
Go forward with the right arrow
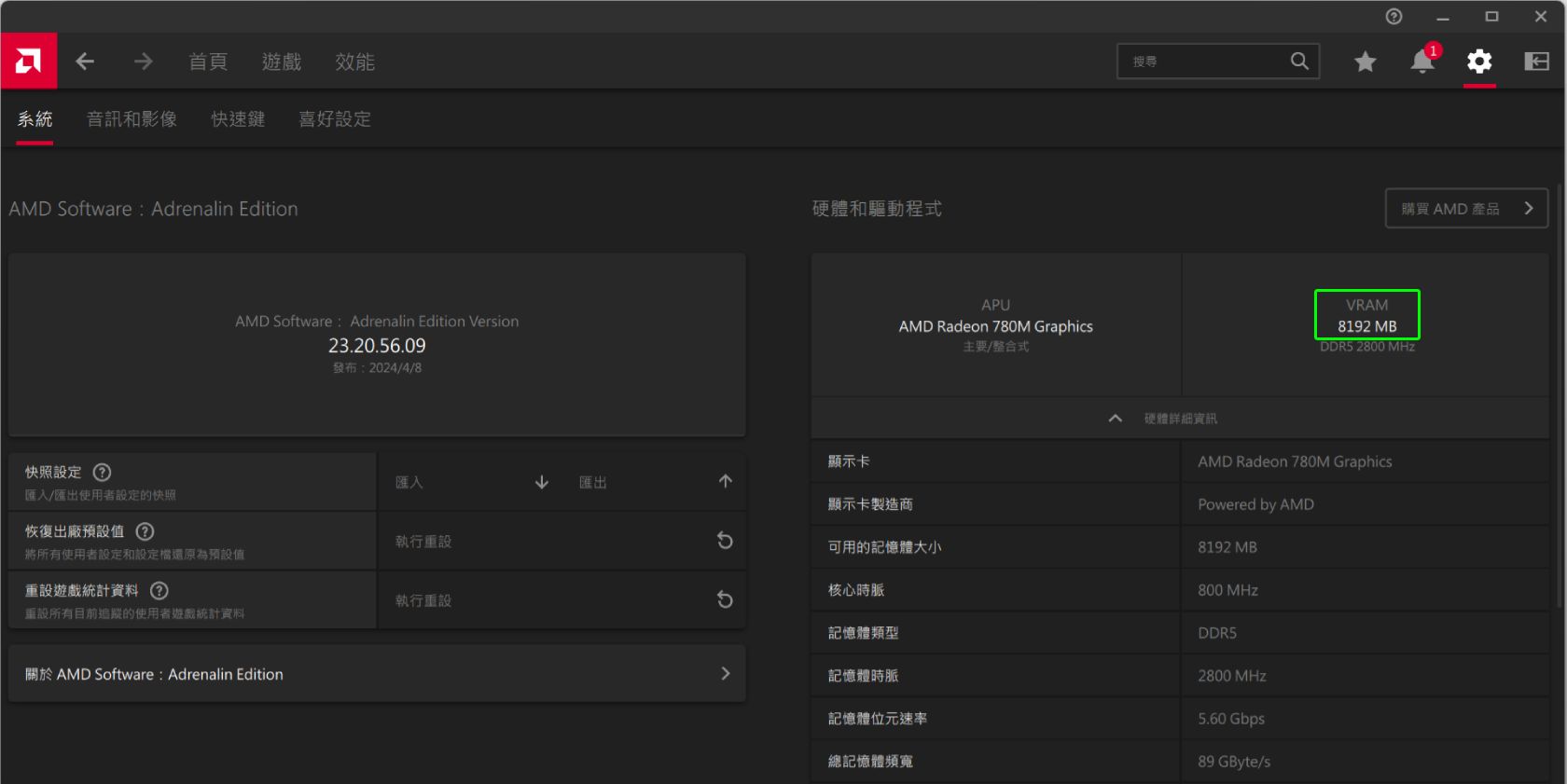[x=143, y=62]
